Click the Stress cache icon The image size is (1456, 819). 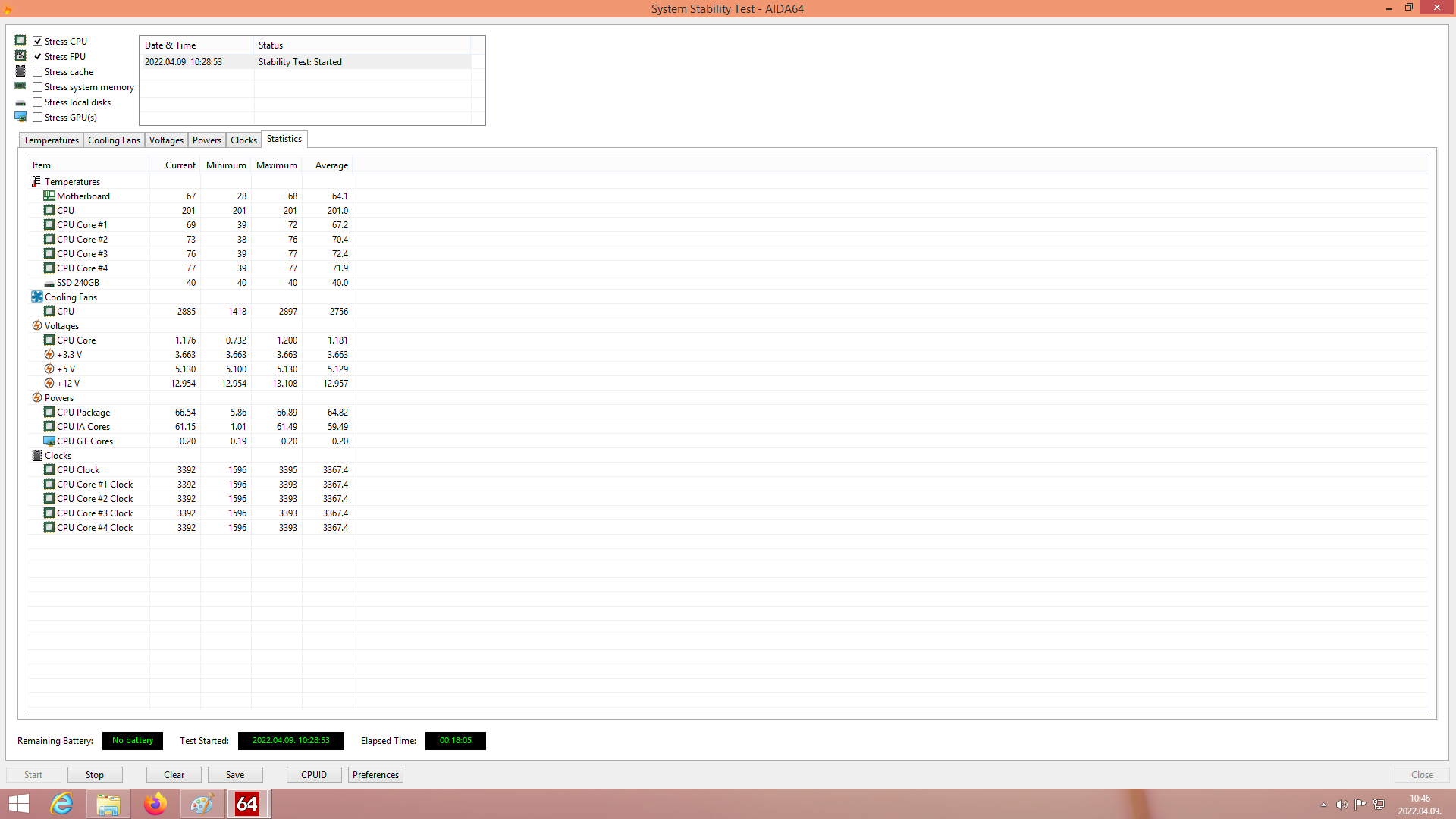tap(20, 71)
